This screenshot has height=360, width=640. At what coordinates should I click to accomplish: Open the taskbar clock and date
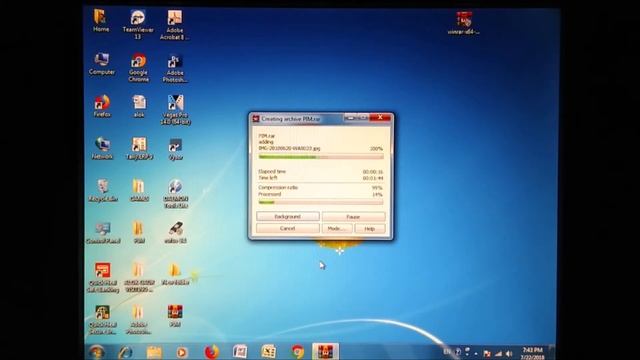tap(533, 353)
